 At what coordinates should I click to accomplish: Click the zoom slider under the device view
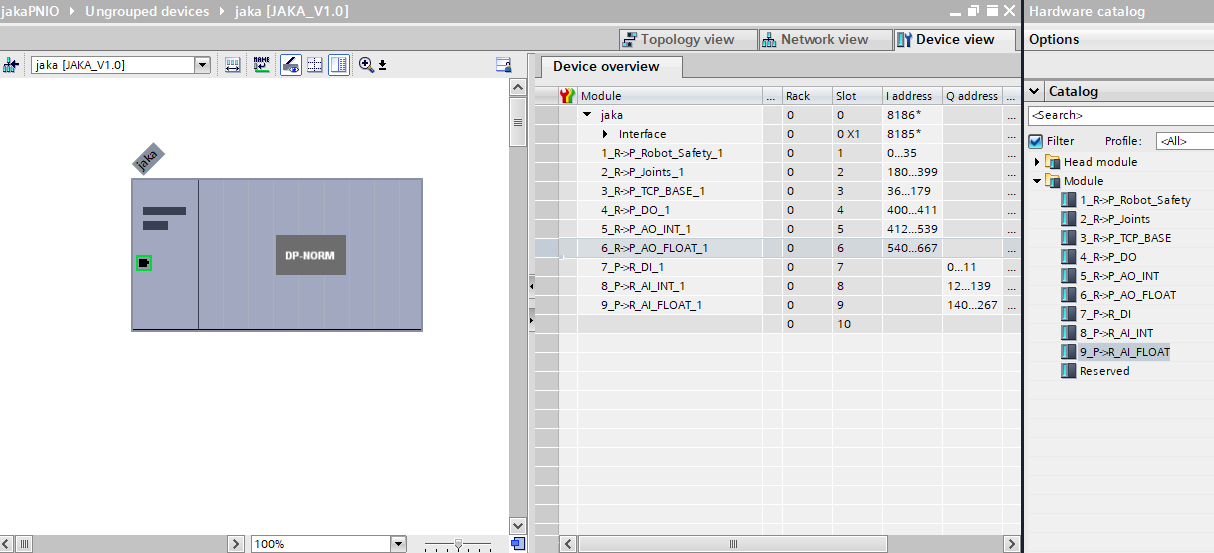(x=458, y=544)
